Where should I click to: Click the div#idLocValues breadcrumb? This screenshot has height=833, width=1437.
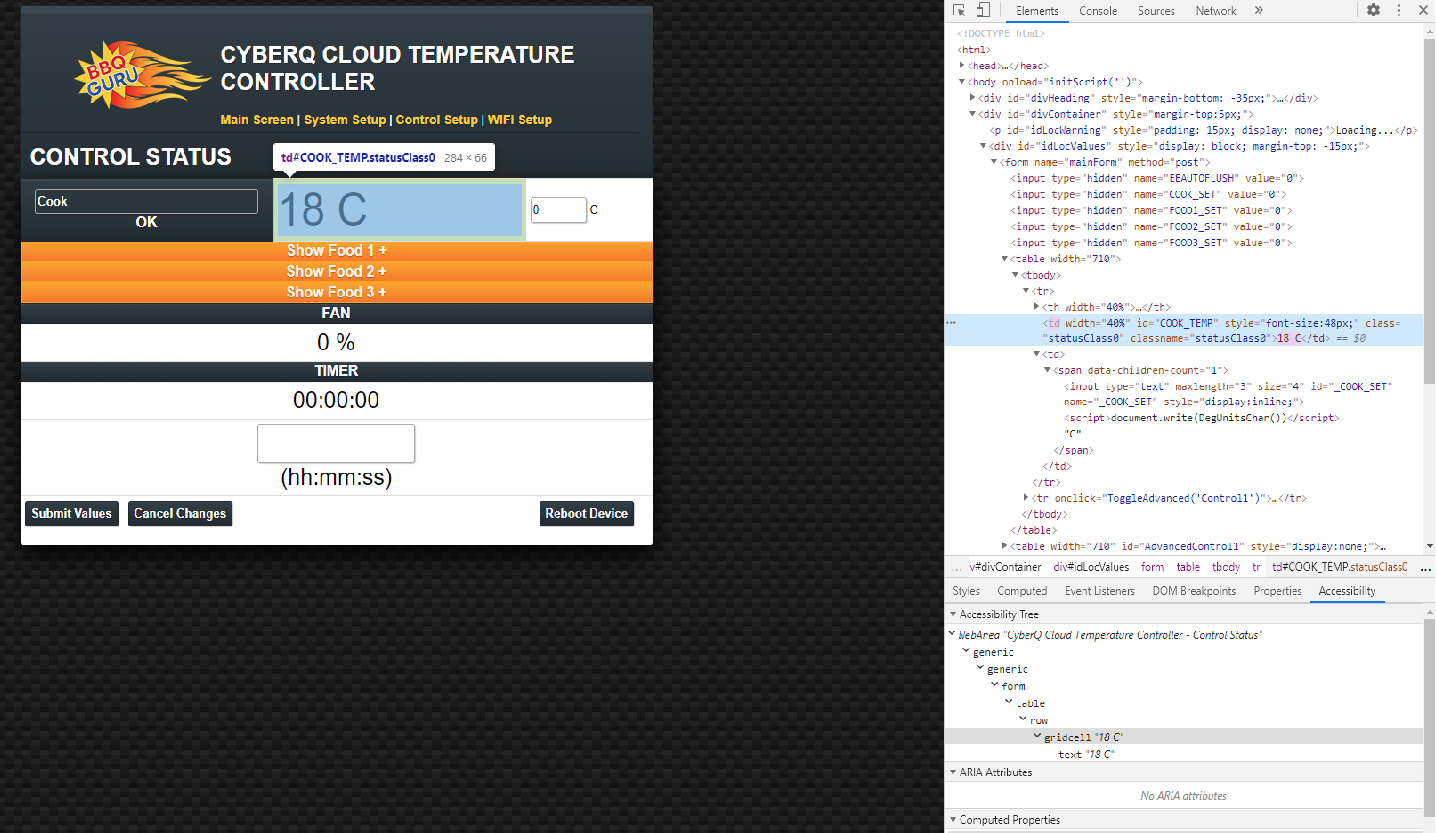point(1091,567)
